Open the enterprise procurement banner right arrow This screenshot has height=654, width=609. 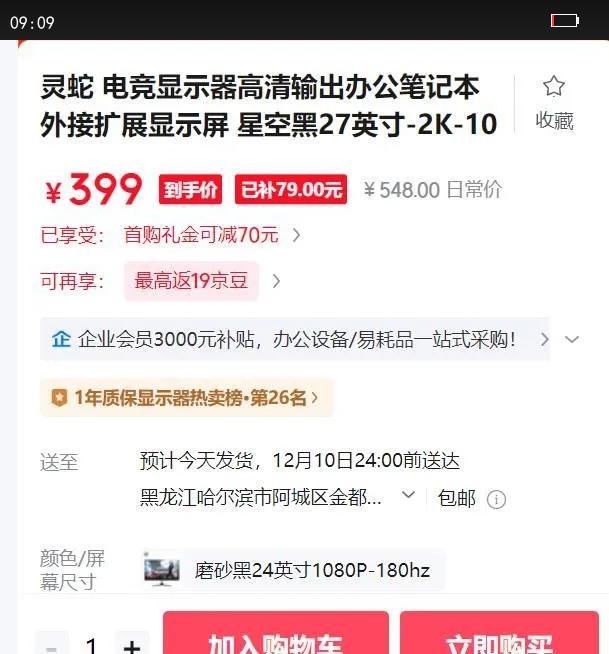[x=544, y=339]
